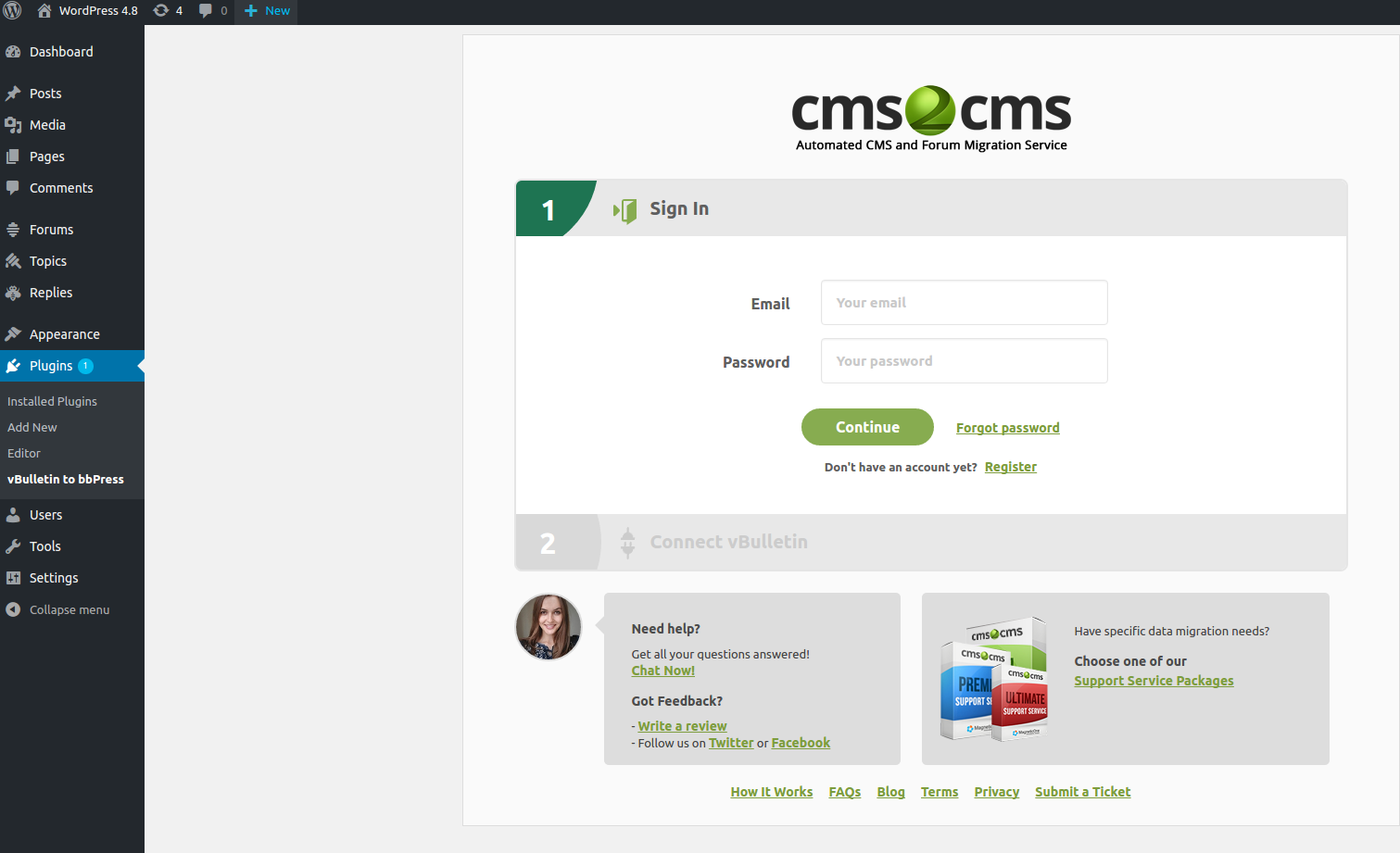Click the Appearance brush icon
1400x853 pixels.
13,334
